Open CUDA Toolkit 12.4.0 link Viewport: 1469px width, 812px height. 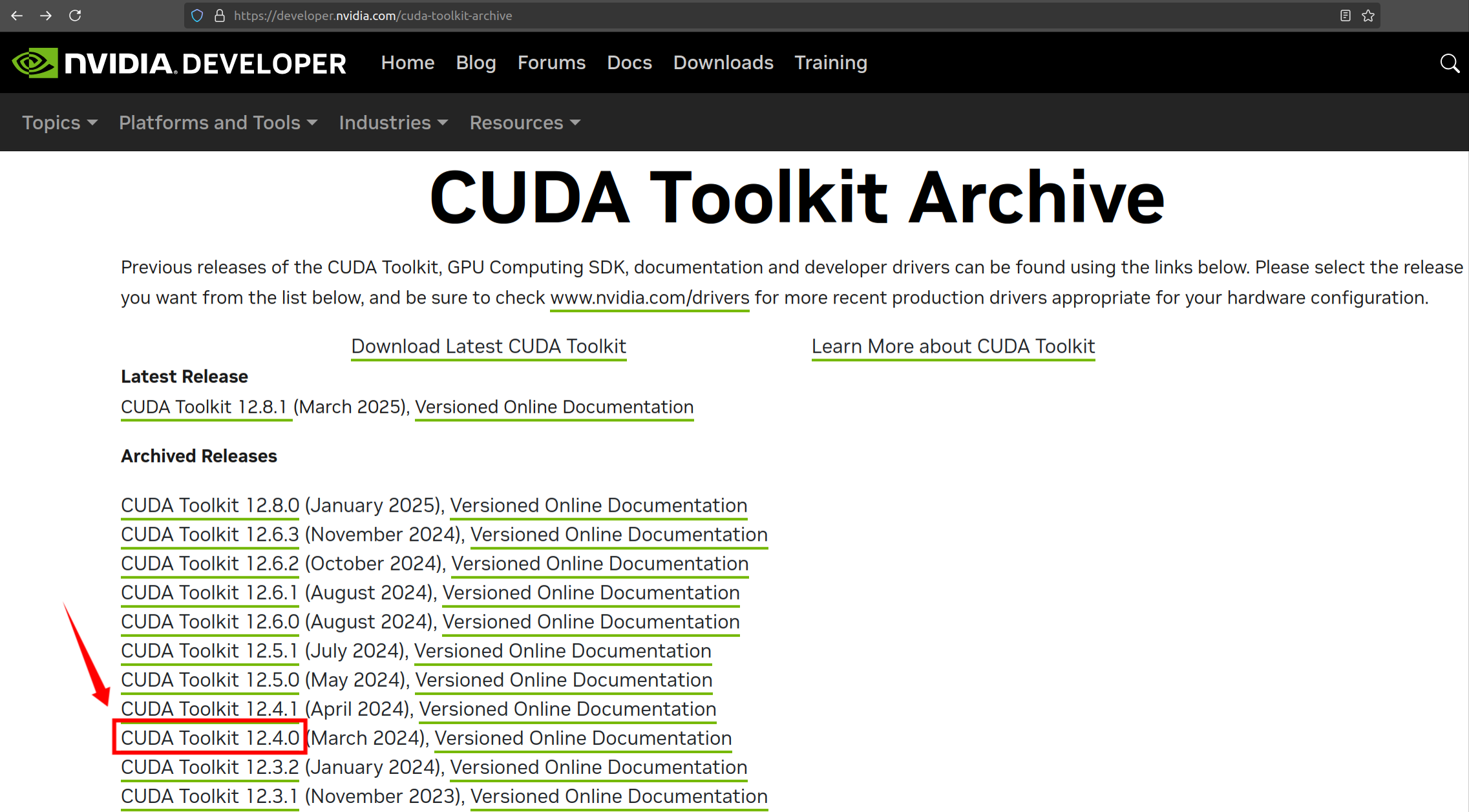(x=210, y=738)
